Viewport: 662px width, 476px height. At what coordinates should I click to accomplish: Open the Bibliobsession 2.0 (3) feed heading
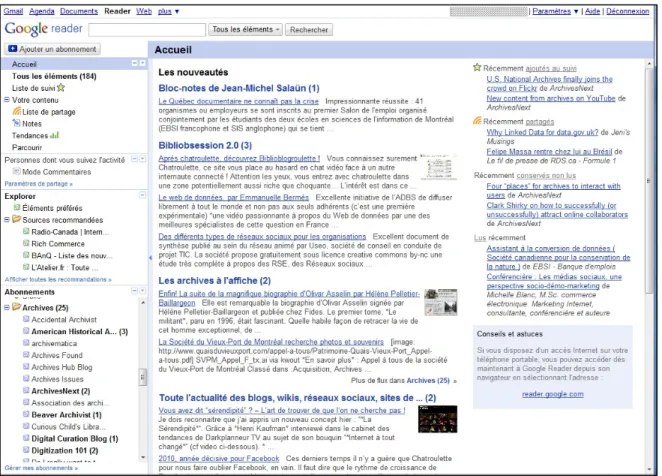tap(205, 145)
